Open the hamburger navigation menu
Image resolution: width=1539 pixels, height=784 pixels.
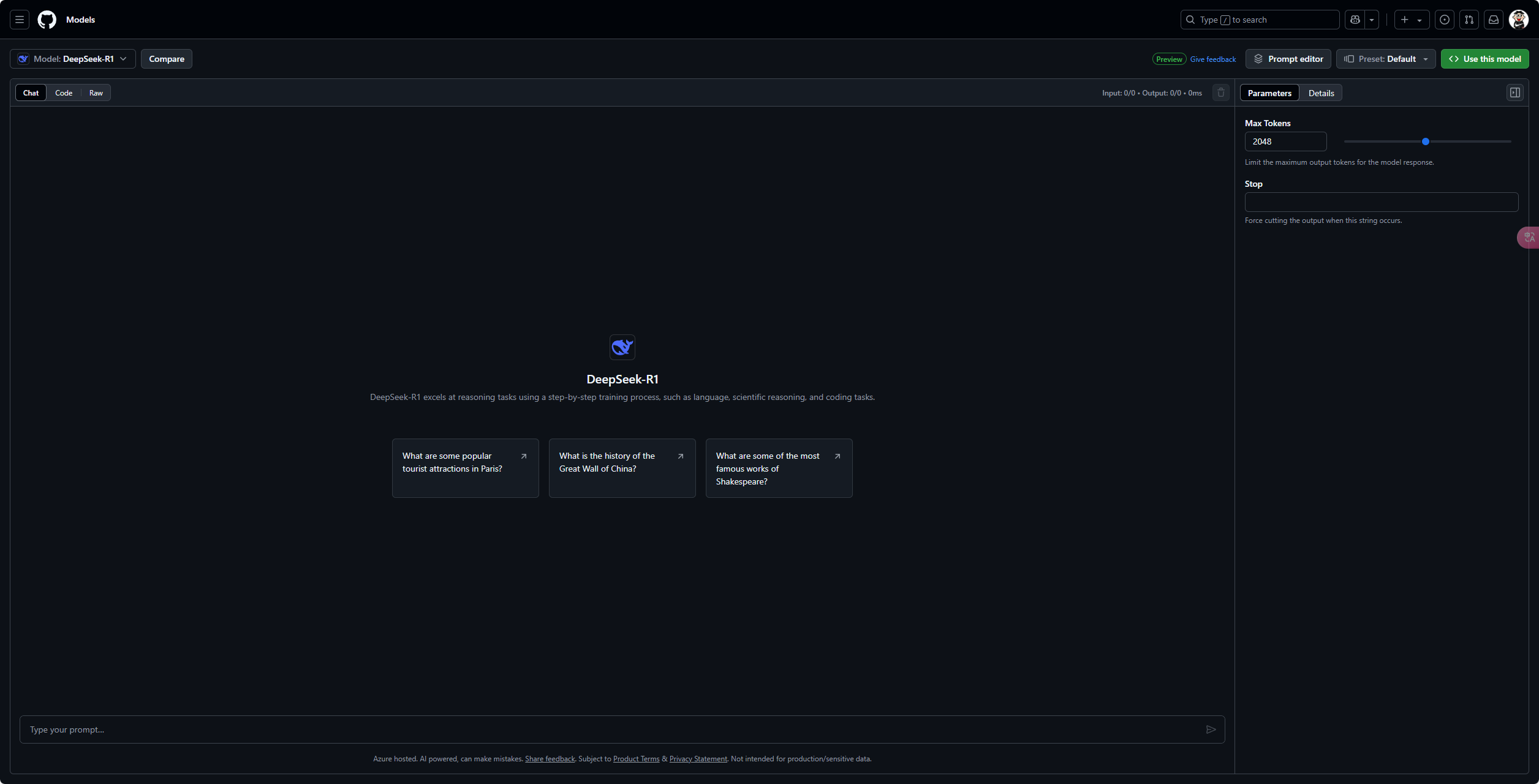(x=20, y=20)
